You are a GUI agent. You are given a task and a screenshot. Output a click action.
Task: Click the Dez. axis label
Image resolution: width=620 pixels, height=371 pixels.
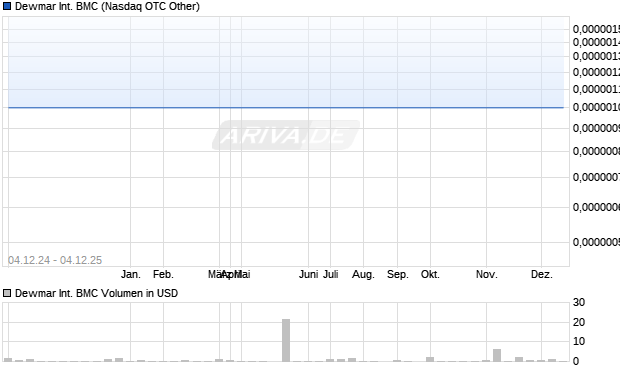point(542,274)
